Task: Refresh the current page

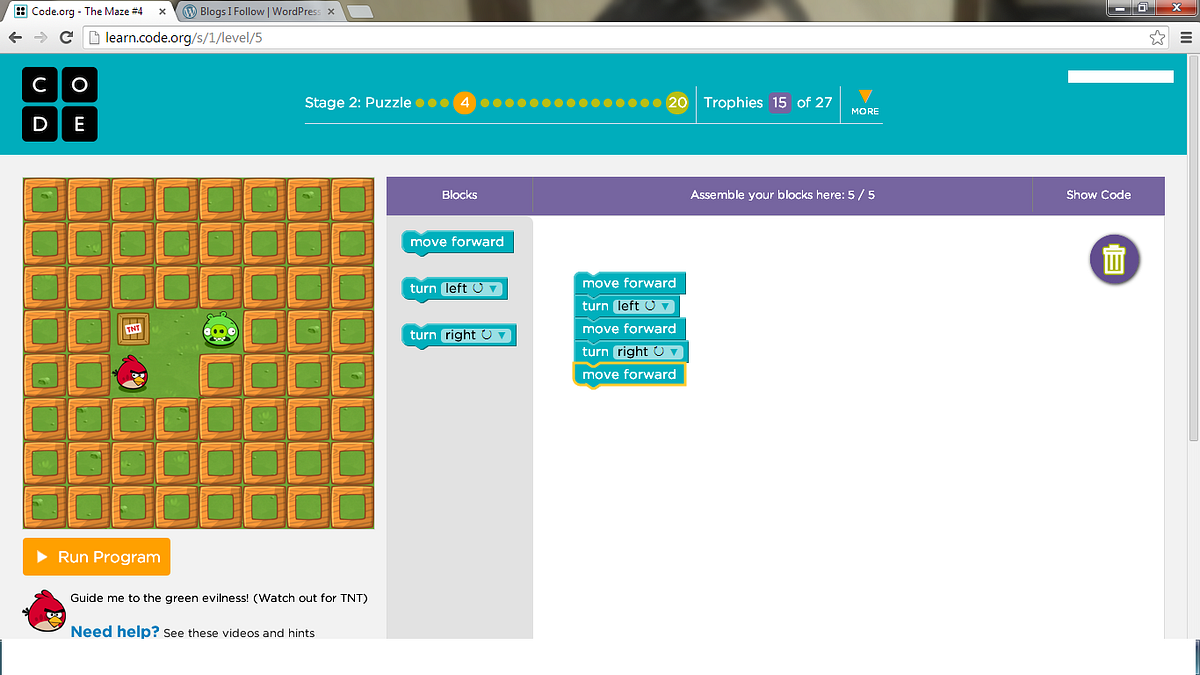Action: click(x=66, y=37)
